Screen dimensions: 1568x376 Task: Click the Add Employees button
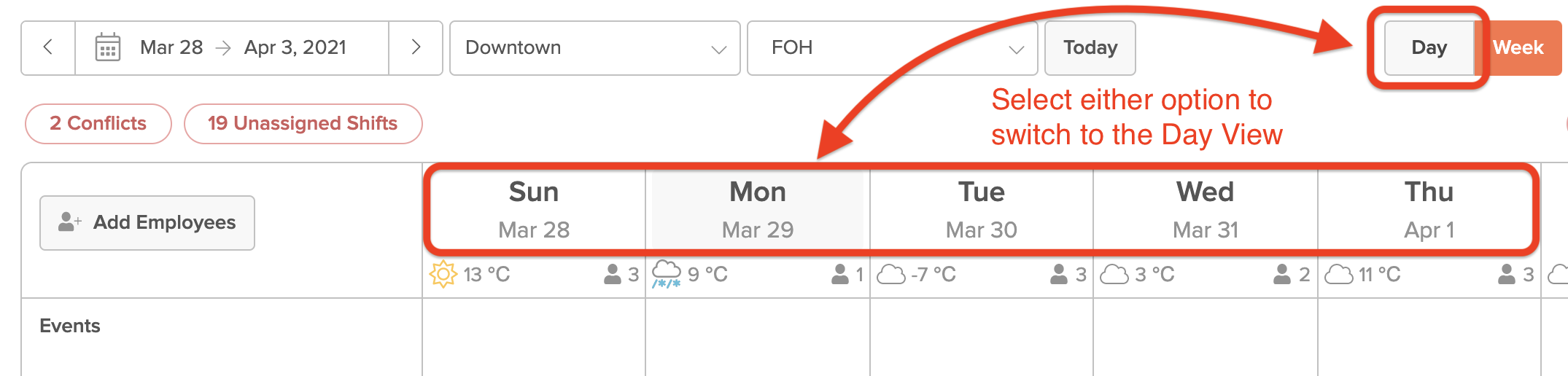(147, 223)
